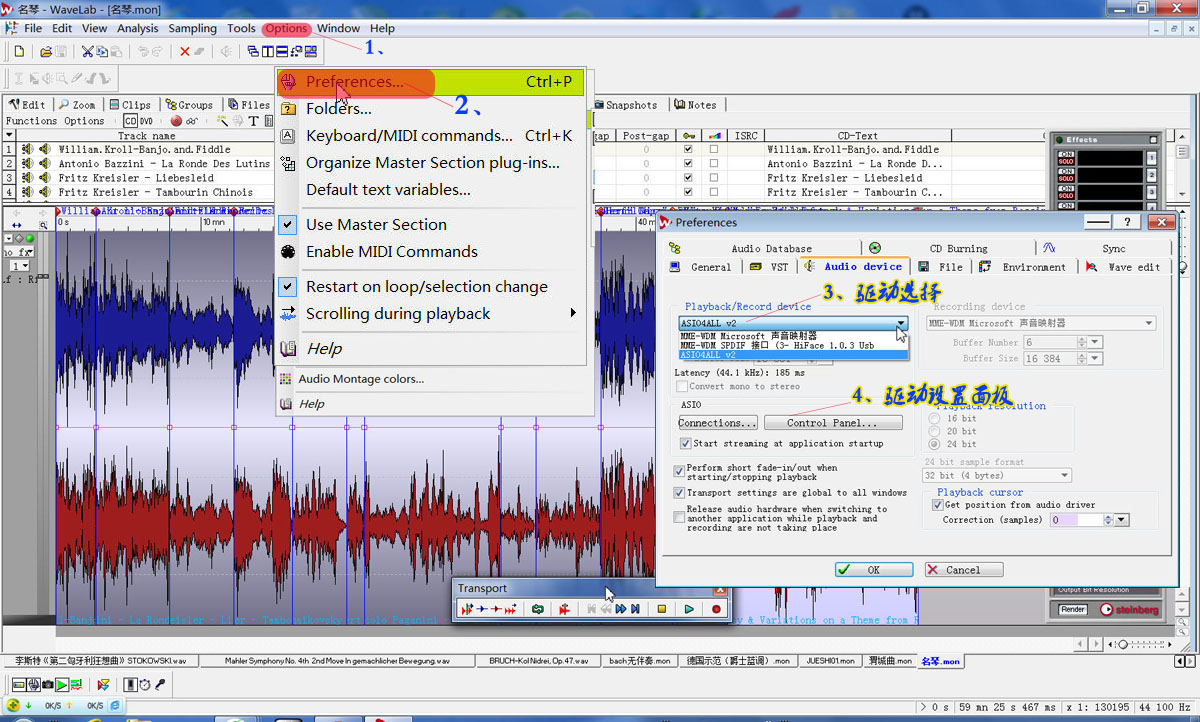The width and height of the screenshot is (1200, 722).
Task: Click the open file folder icon
Action: click(x=46, y=52)
